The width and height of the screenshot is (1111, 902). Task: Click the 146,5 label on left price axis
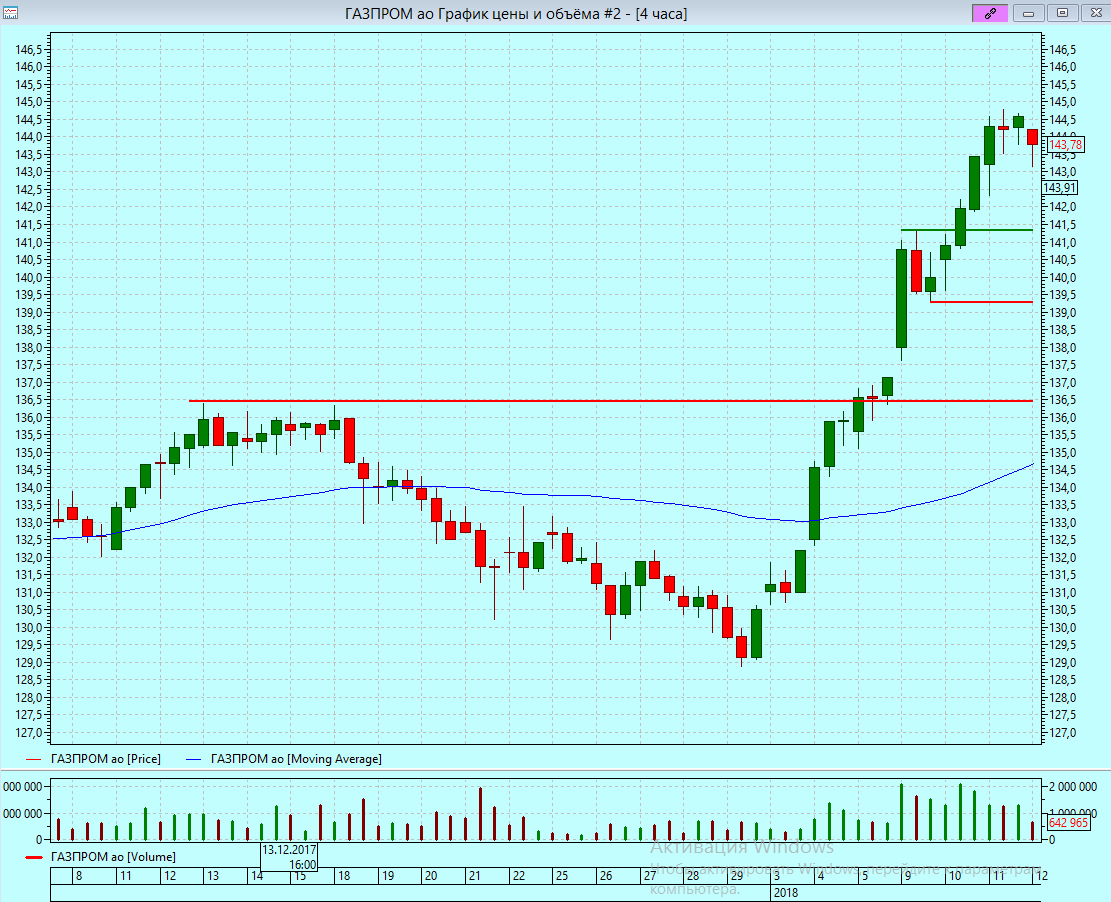30,50
